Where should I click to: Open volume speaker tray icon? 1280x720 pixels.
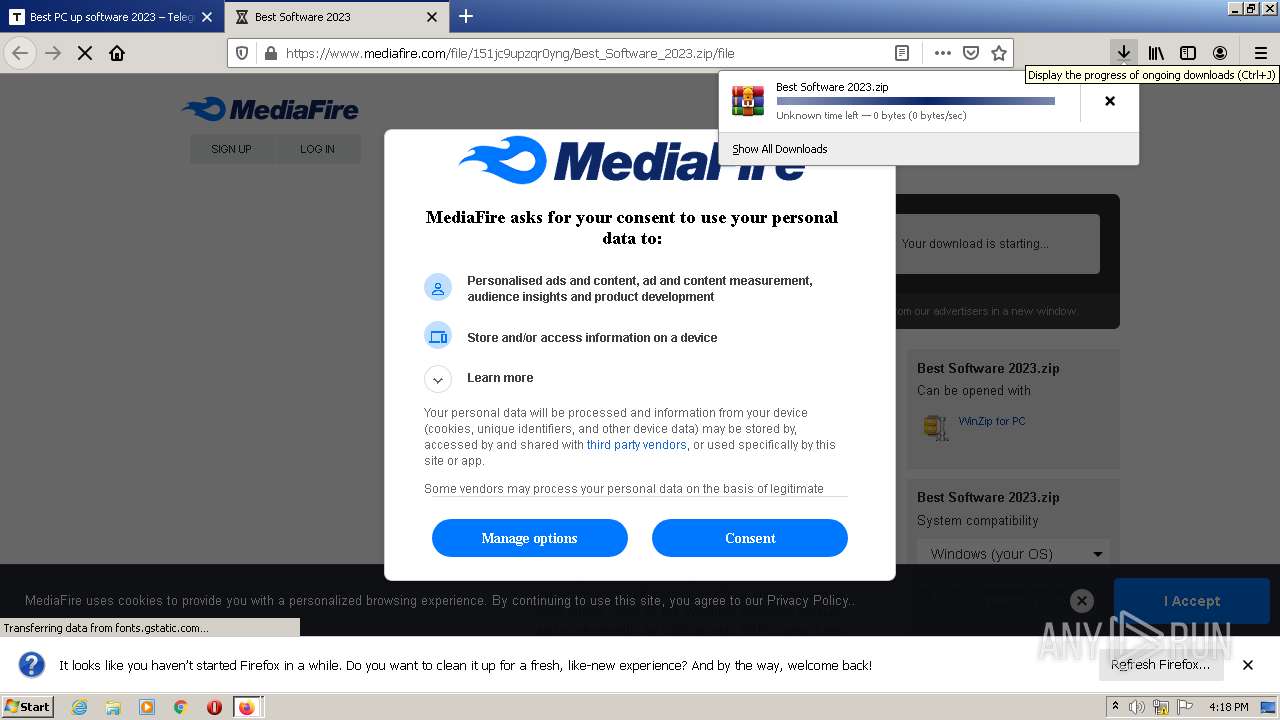click(x=1137, y=707)
